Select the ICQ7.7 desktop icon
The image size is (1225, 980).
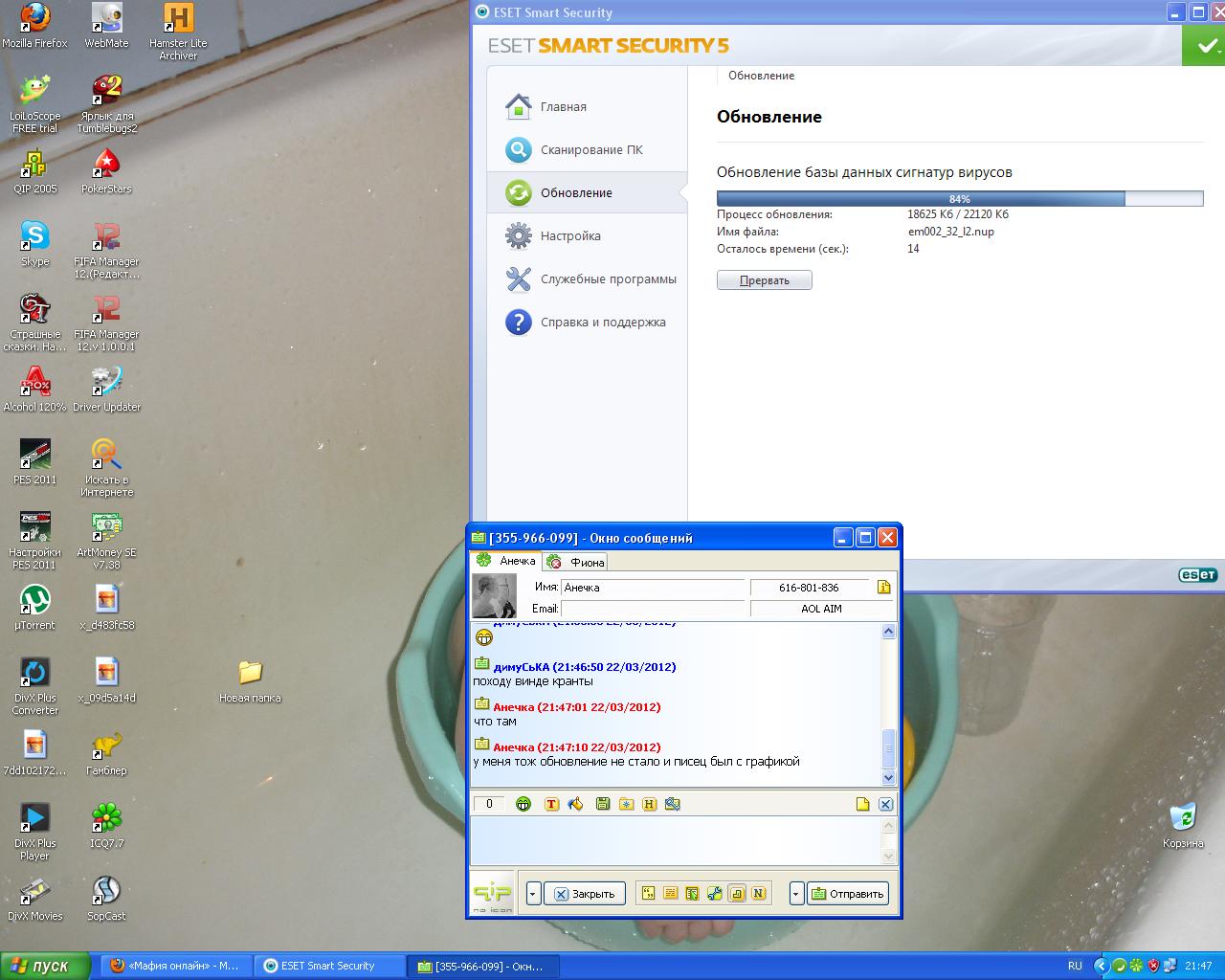[x=106, y=826]
